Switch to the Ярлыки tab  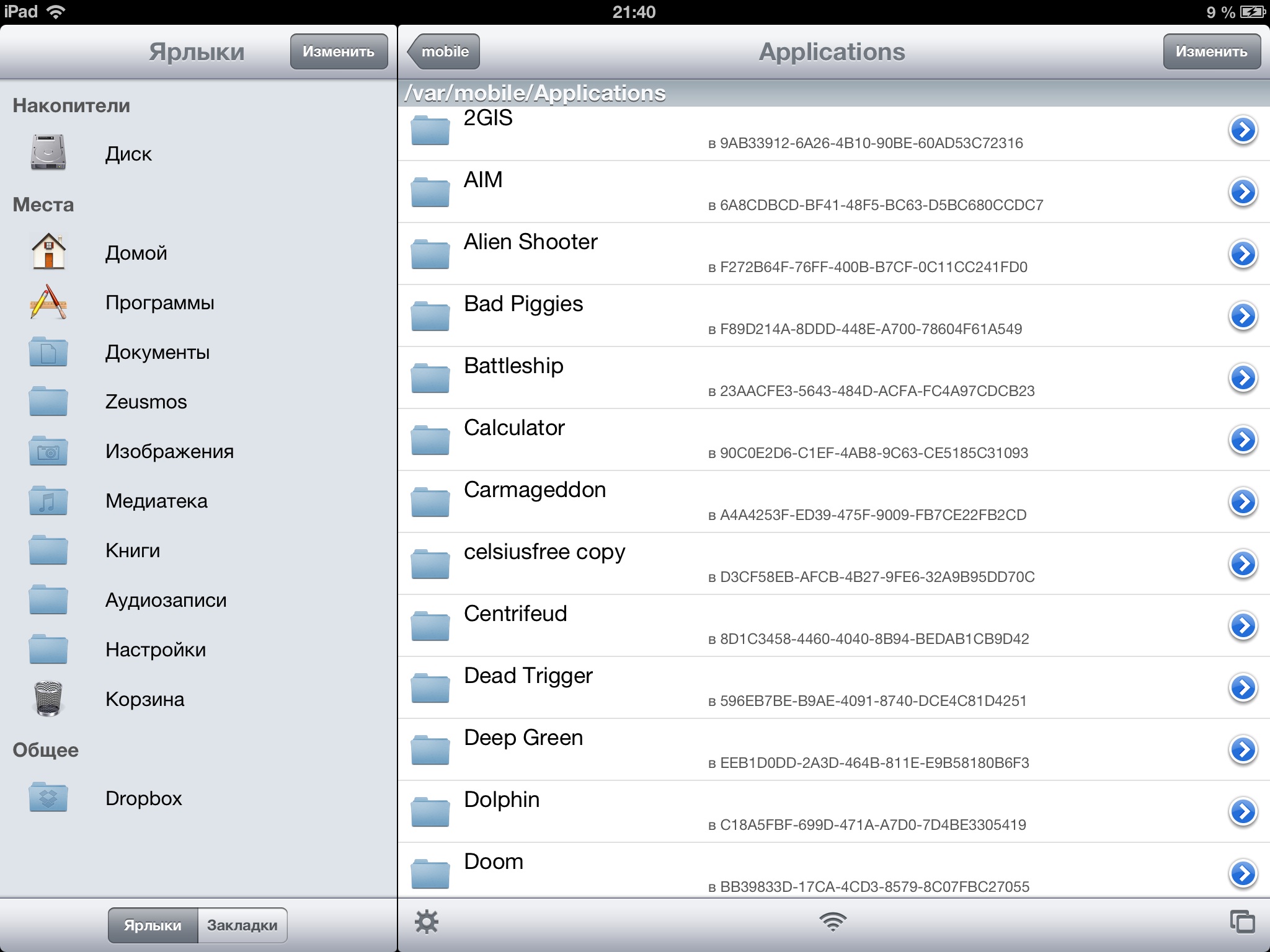point(153,925)
